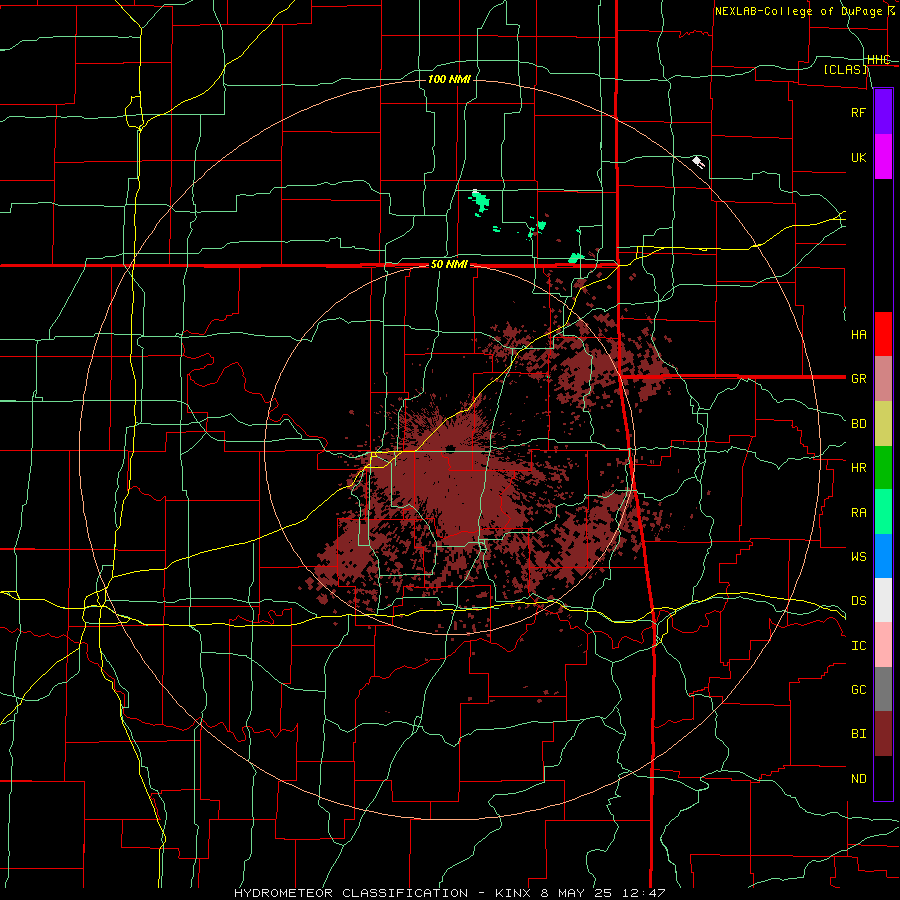Click the GR legend label
900x900 pixels.
click(859, 379)
